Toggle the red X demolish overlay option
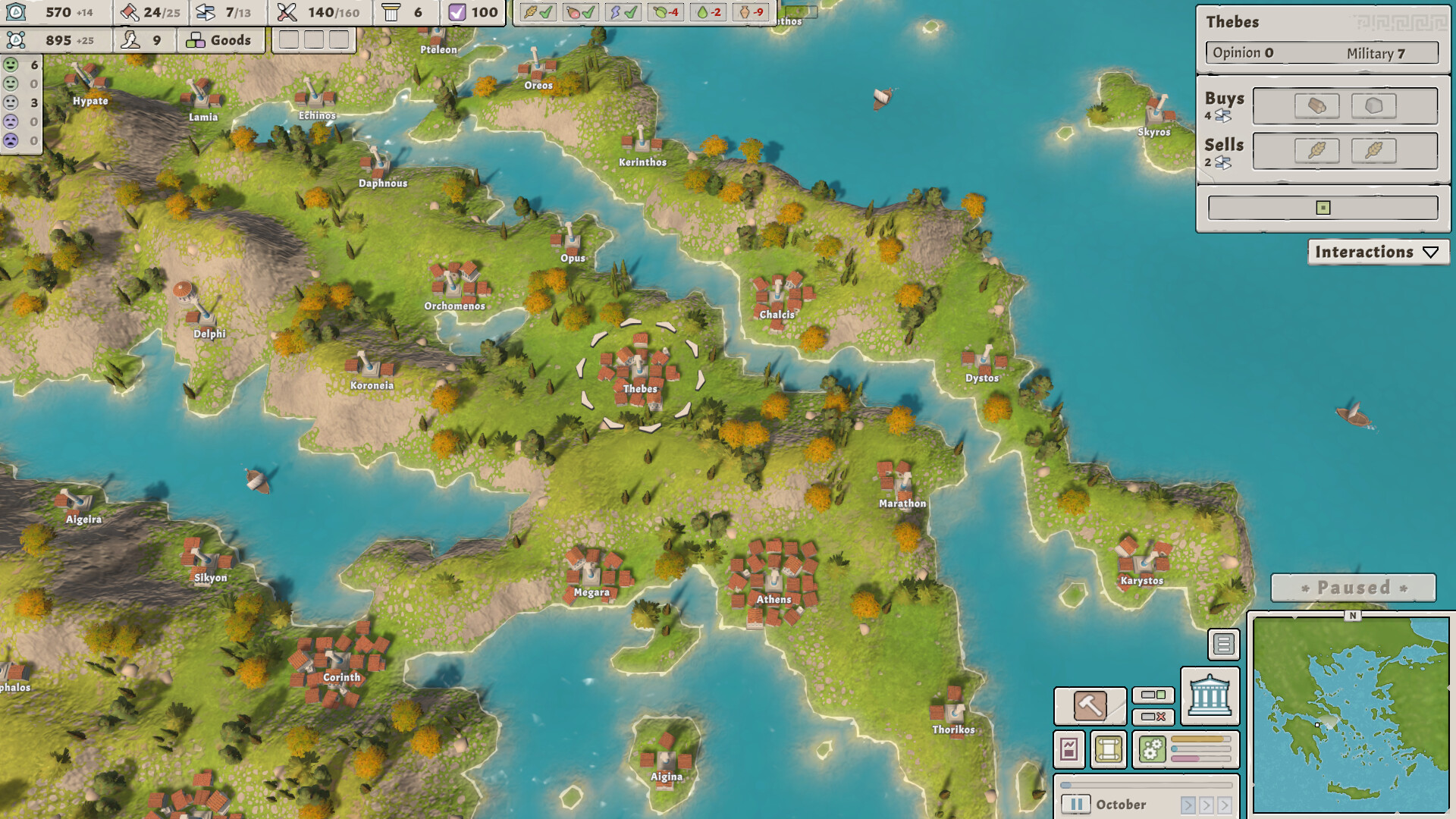Viewport: 1456px width, 819px height. tap(1153, 717)
